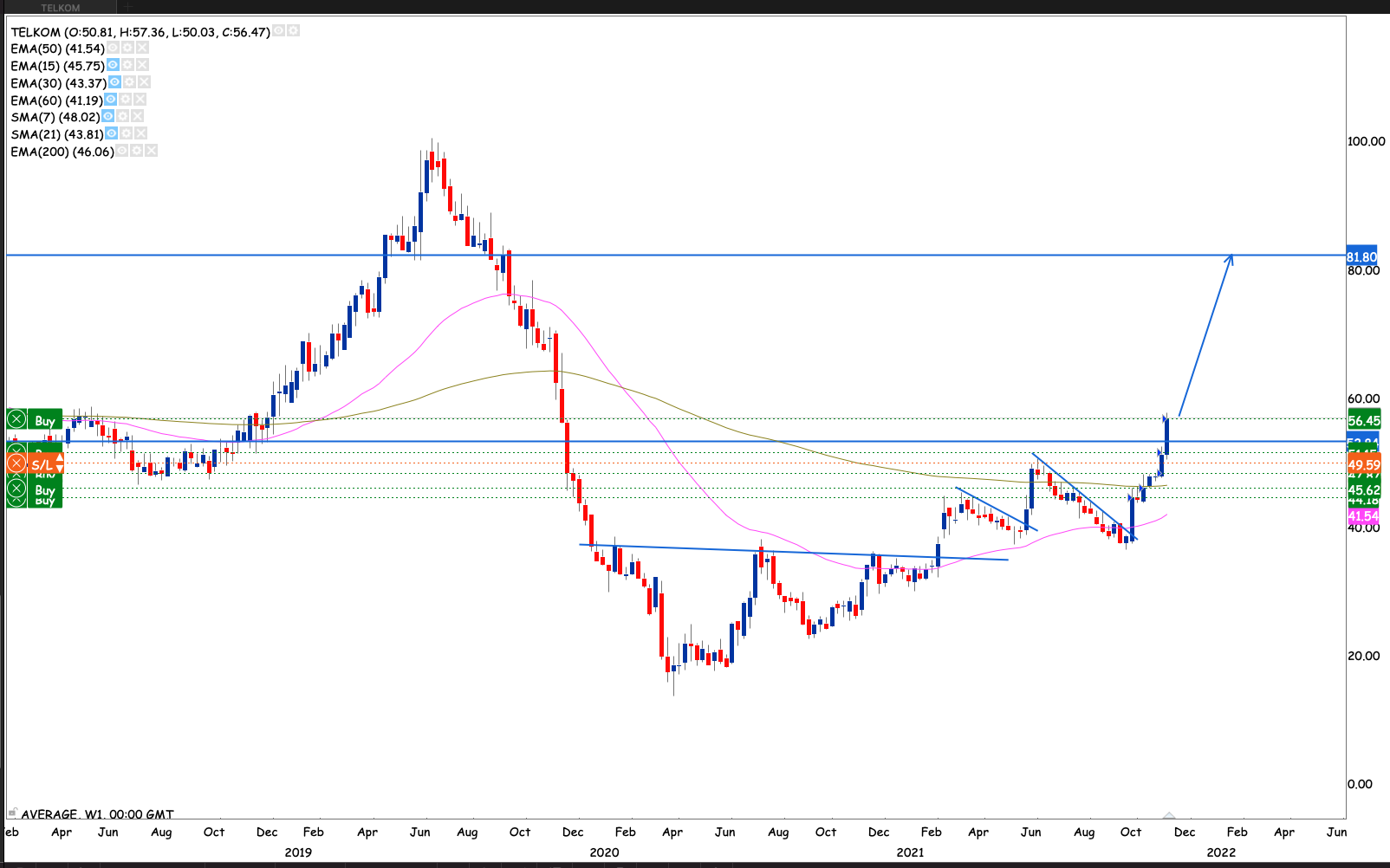This screenshot has height=868, width=1390.
Task: Toggle visibility of SMA(7) indicator
Action: [x=107, y=116]
